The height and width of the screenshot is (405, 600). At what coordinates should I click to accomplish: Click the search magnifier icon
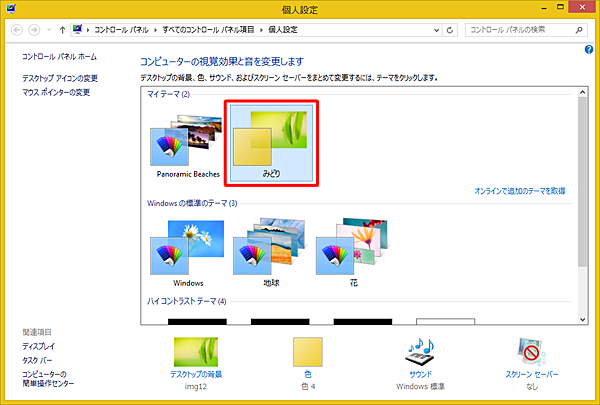(579, 30)
